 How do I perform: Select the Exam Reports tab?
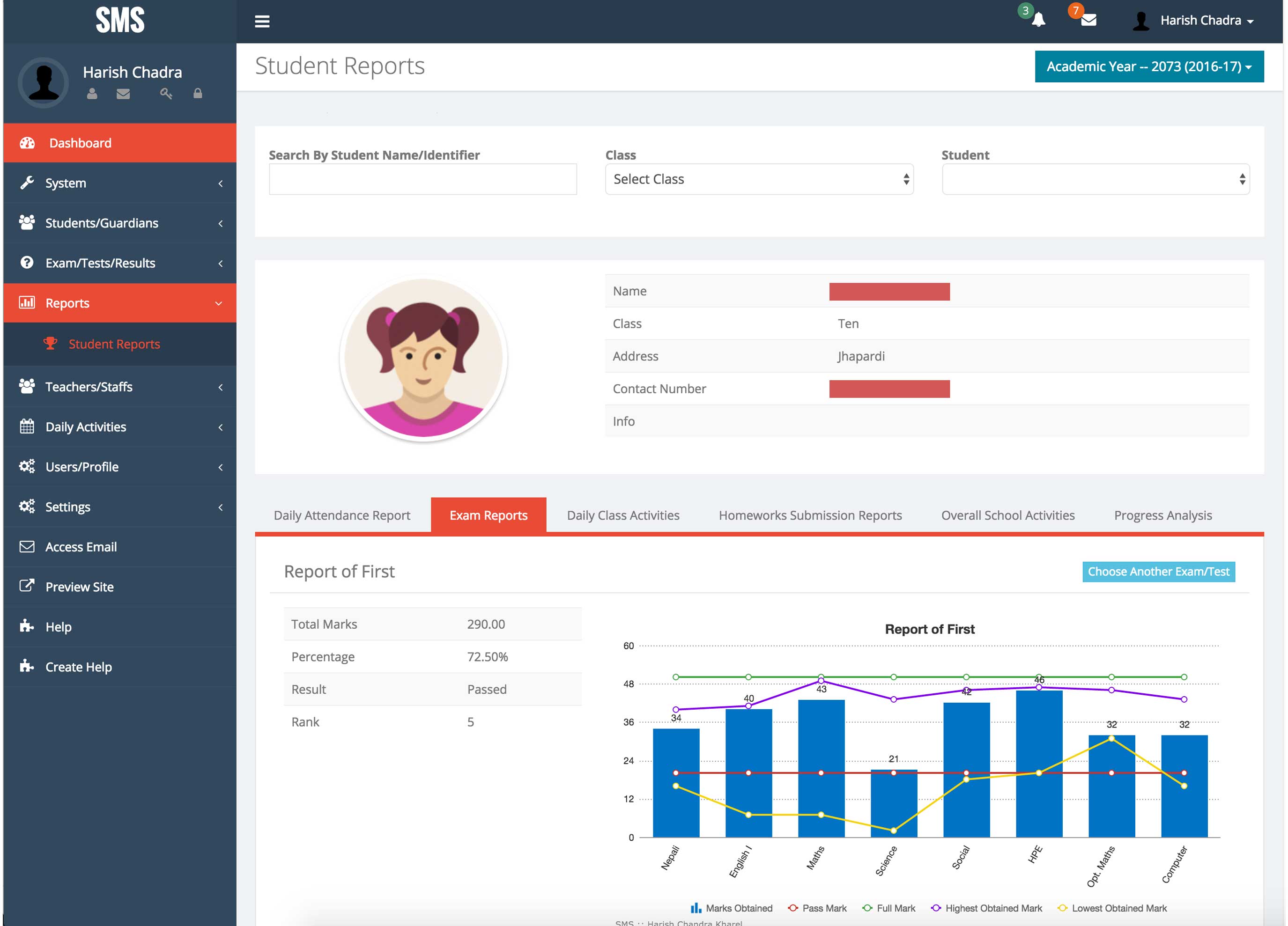coord(489,515)
